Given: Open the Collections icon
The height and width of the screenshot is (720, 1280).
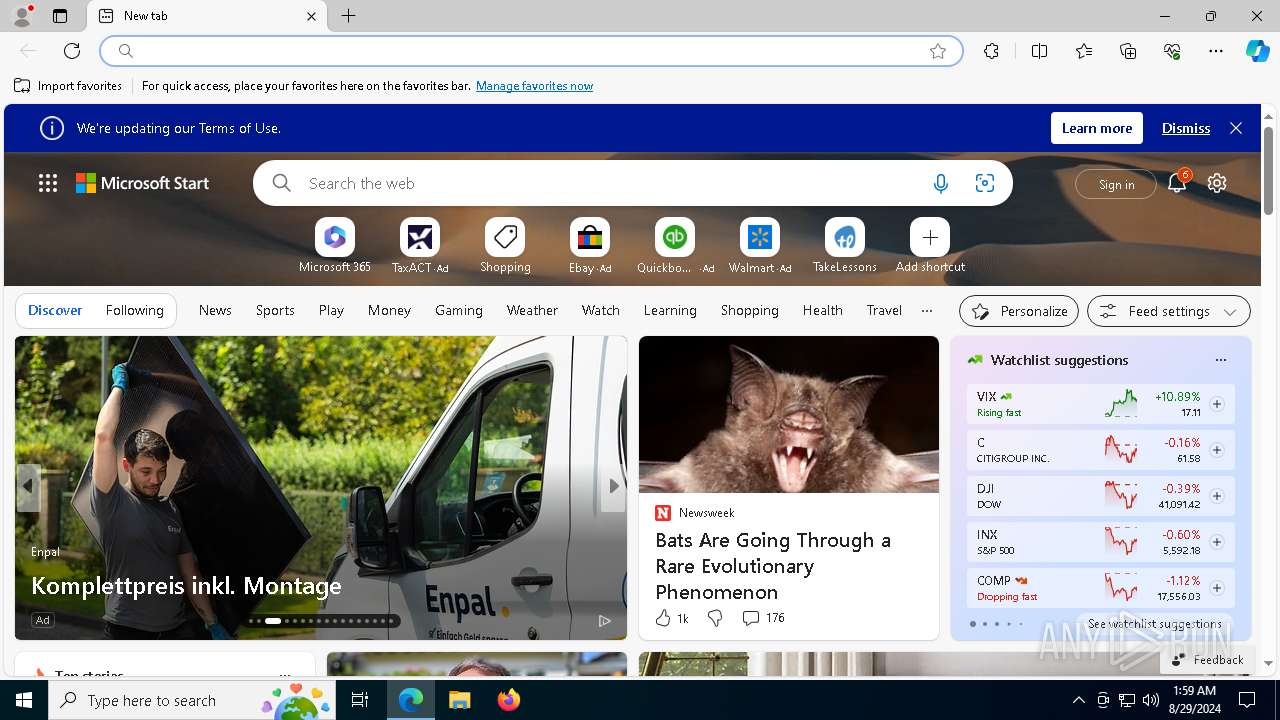Looking at the screenshot, I should pyautogui.click(x=1128, y=51).
